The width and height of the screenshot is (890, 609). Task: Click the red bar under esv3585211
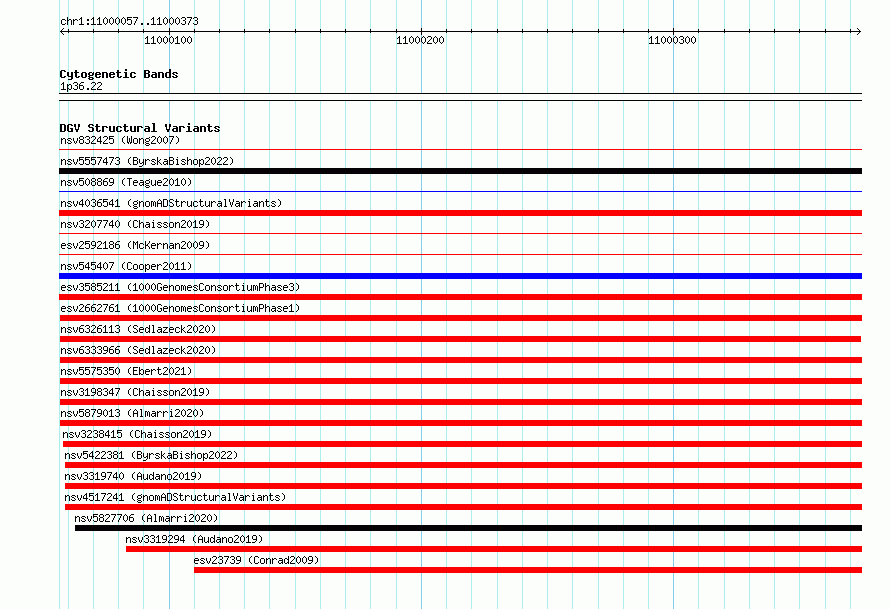[x=460, y=297]
